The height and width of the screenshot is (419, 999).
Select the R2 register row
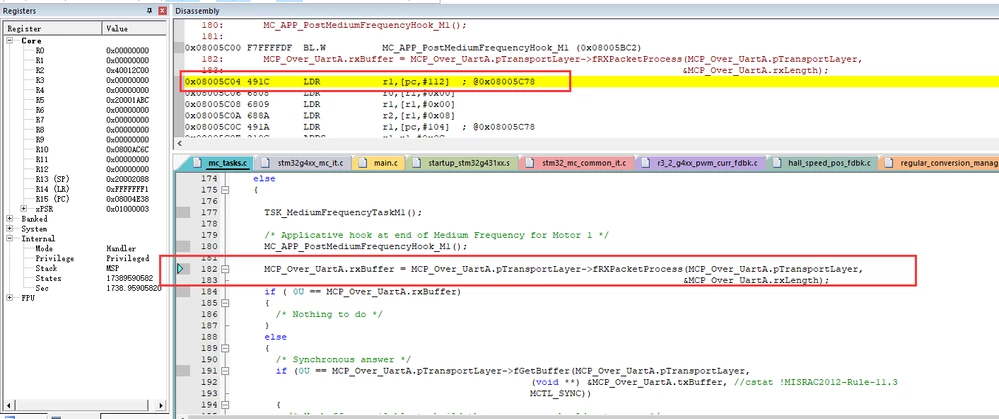tap(83, 70)
